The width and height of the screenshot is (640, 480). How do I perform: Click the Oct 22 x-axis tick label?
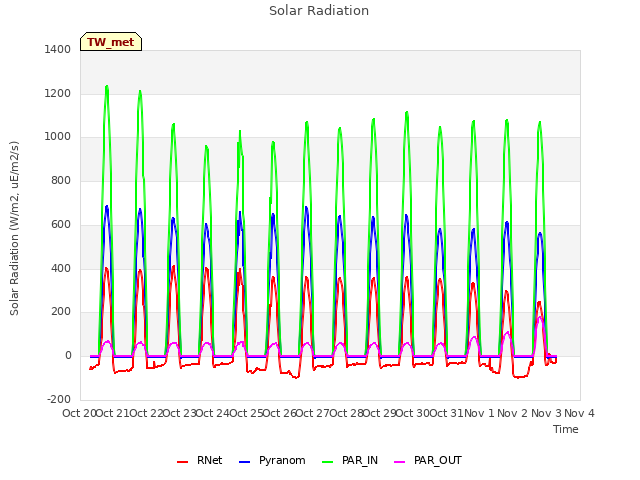(146, 413)
